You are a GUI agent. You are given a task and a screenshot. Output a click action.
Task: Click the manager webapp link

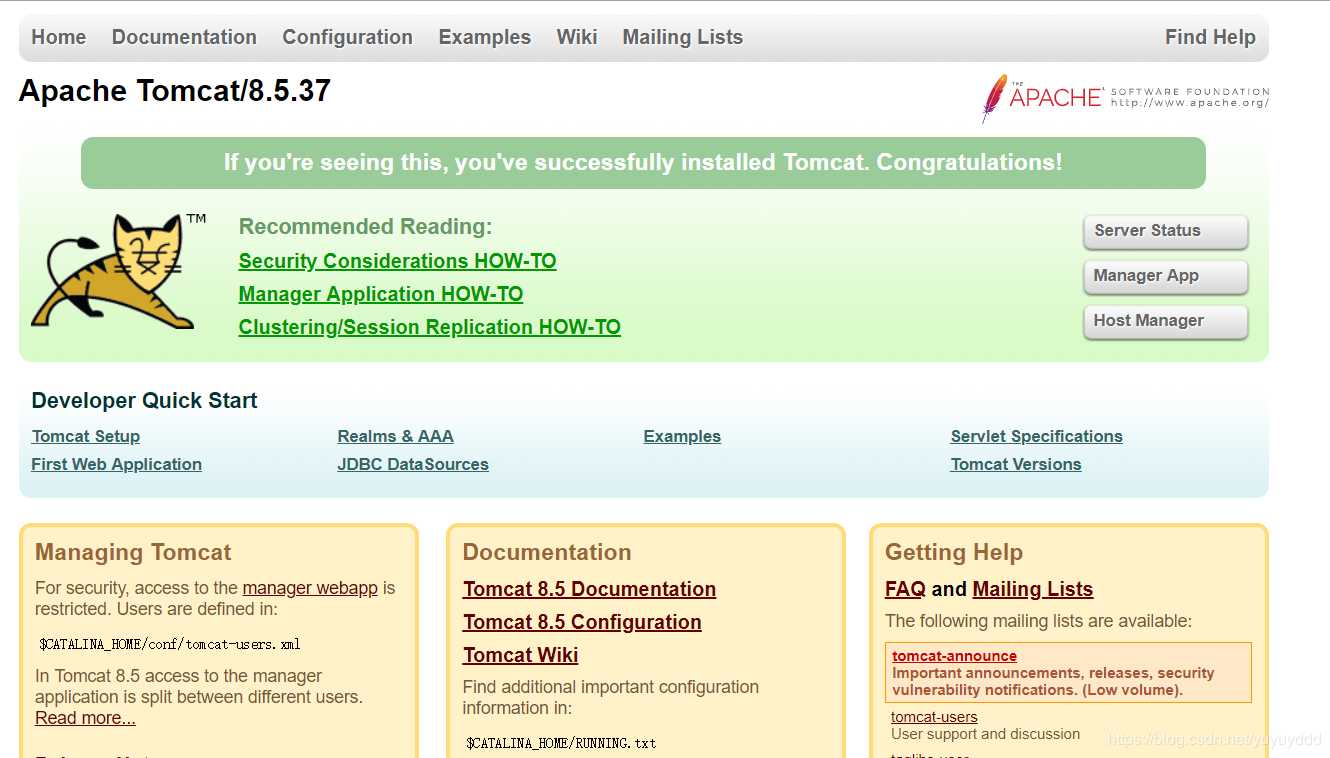pyautogui.click(x=310, y=588)
